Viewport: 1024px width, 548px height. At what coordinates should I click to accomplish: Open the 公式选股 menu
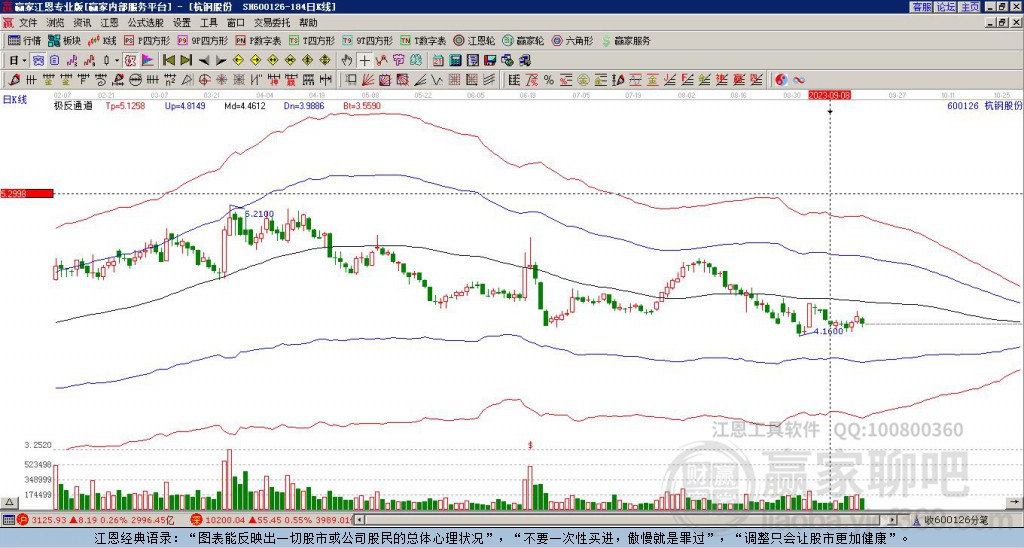click(145, 23)
